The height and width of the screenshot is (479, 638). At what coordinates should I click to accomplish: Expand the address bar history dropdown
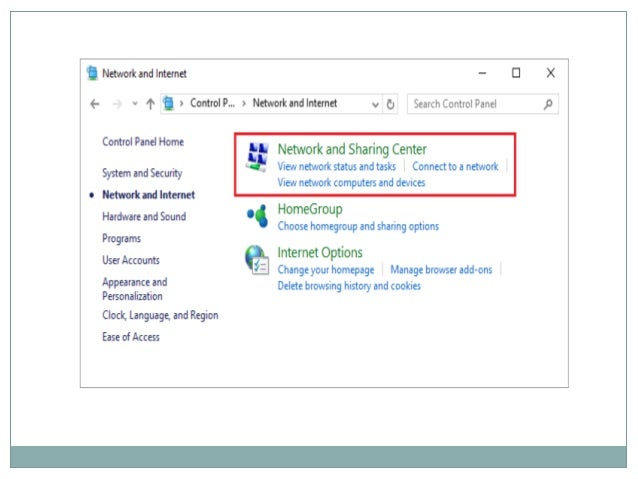tap(375, 105)
